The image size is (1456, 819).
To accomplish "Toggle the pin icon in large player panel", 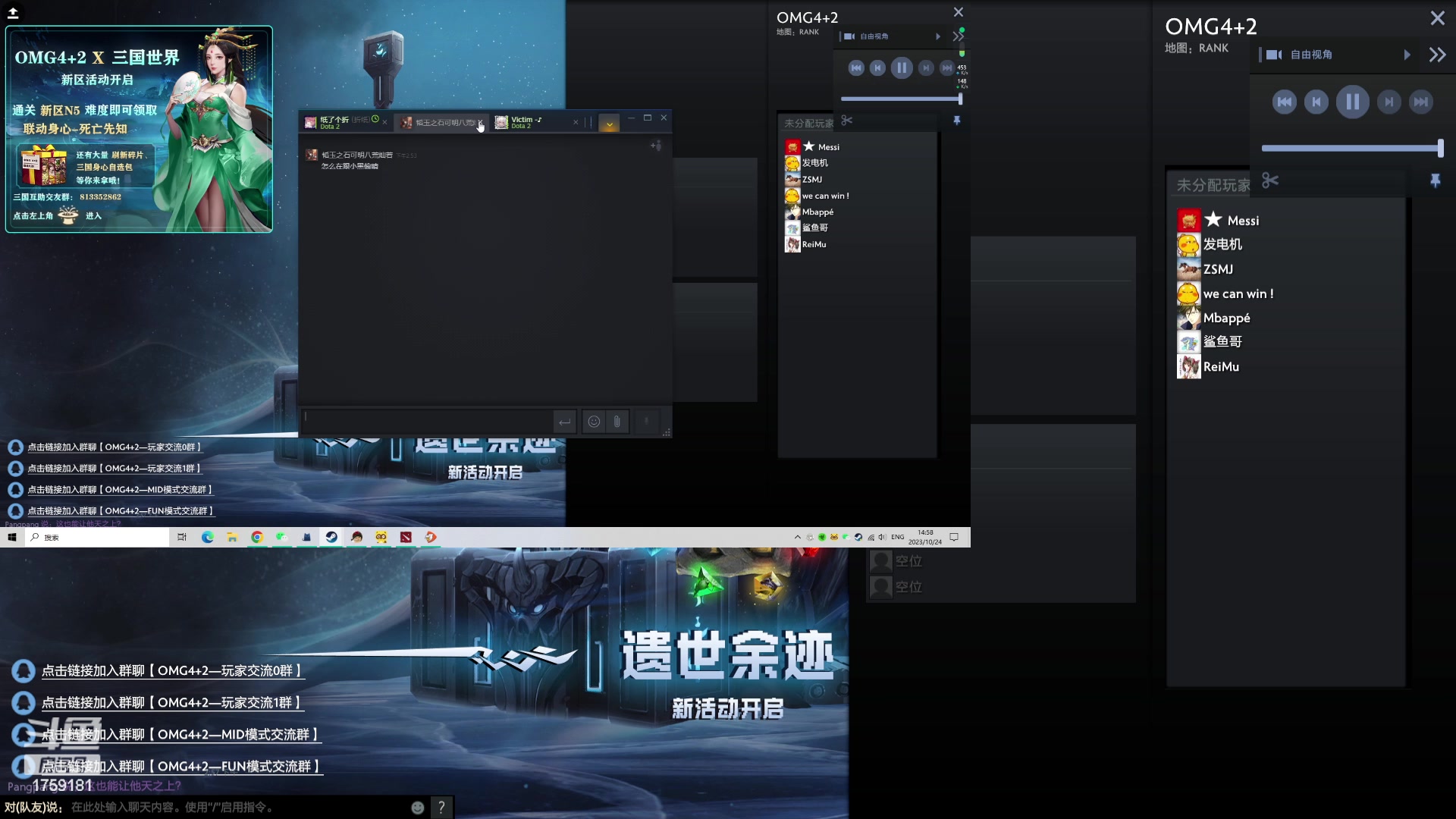I will coord(1435,180).
